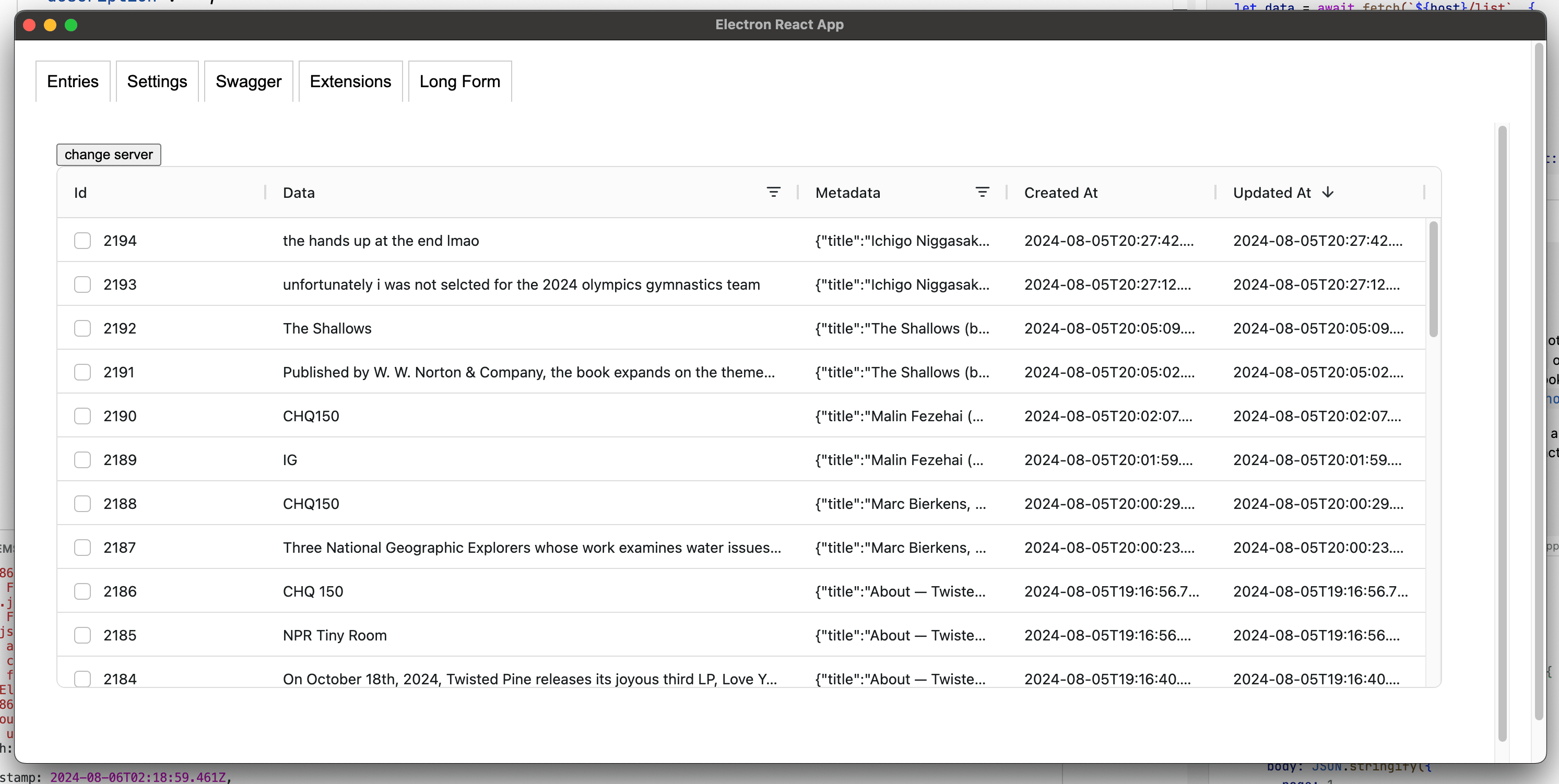The width and height of the screenshot is (1559, 784).
Task: Click the Data column header label
Action: point(298,193)
